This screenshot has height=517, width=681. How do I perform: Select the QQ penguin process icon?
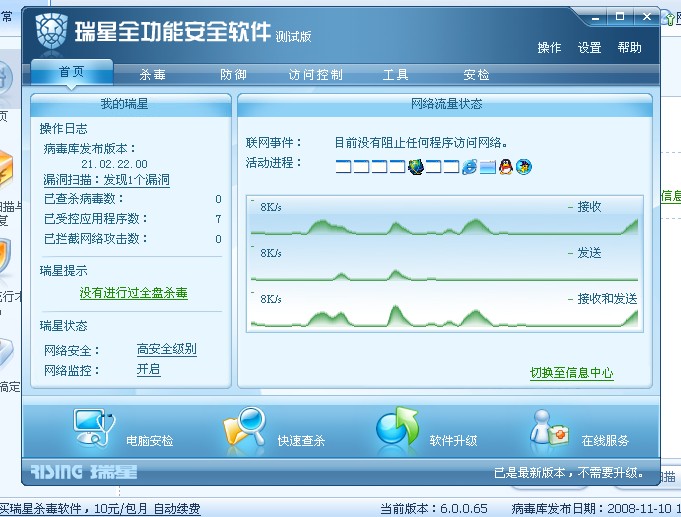(x=506, y=167)
